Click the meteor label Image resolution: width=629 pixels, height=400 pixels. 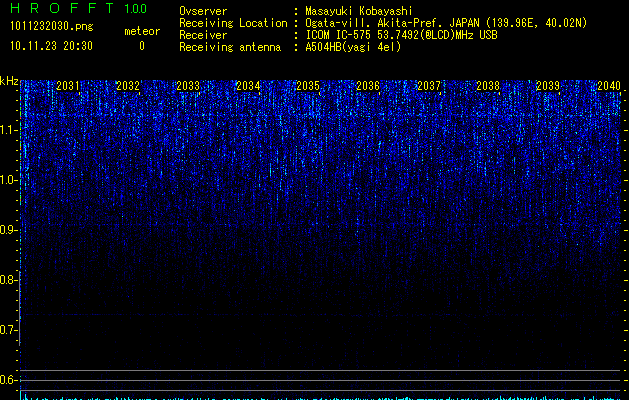coord(142,31)
